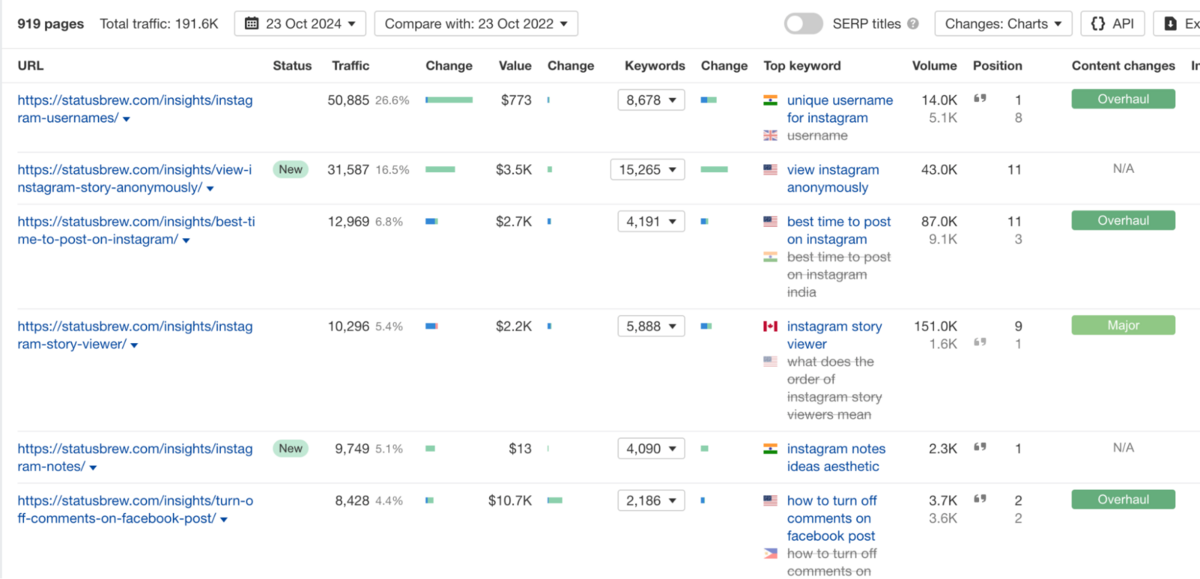Open the API button with braces icon
The height and width of the screenshot is (579, 1200).
tap(1112, 24)
